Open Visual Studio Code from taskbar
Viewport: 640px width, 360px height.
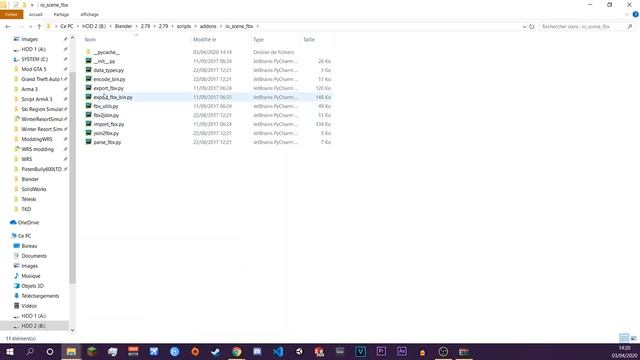[x=278, y=351]
